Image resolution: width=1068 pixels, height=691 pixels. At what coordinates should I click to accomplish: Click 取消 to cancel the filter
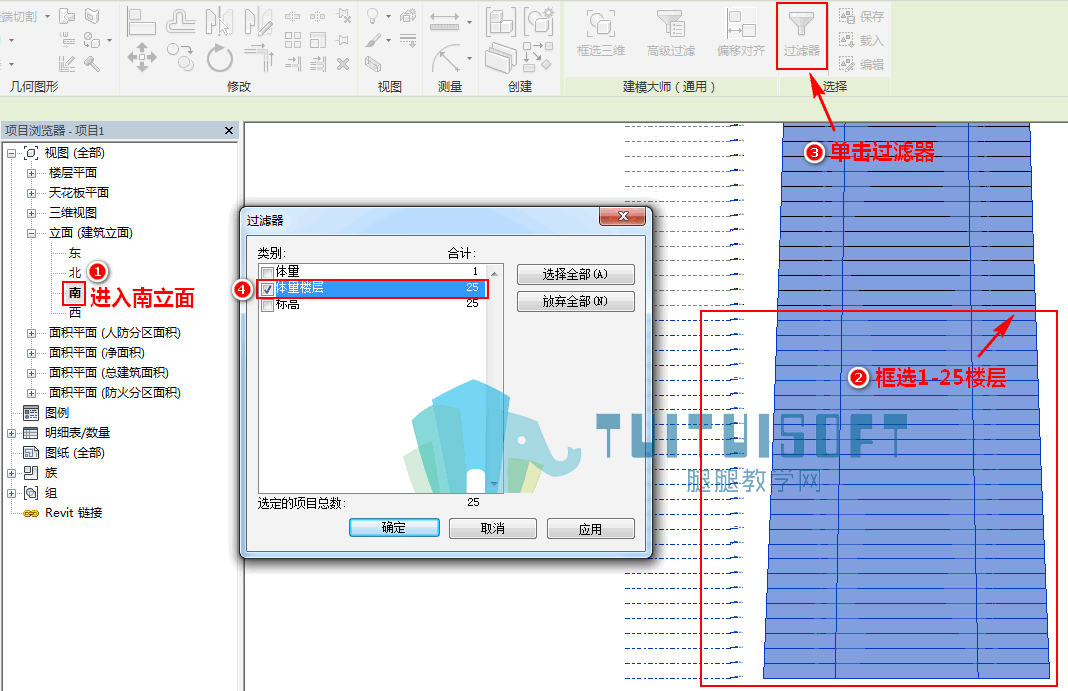(492, 528)
